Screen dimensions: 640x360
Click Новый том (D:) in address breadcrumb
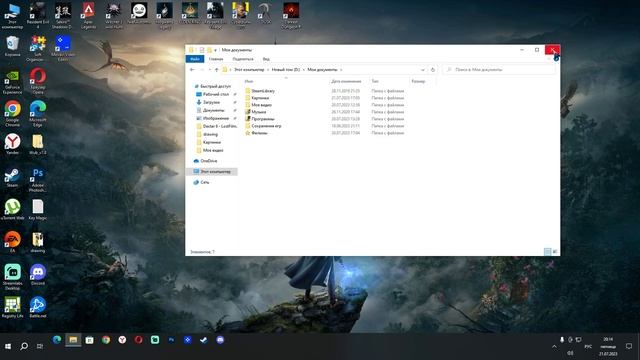pyautogui.click(x=286, y=70)
